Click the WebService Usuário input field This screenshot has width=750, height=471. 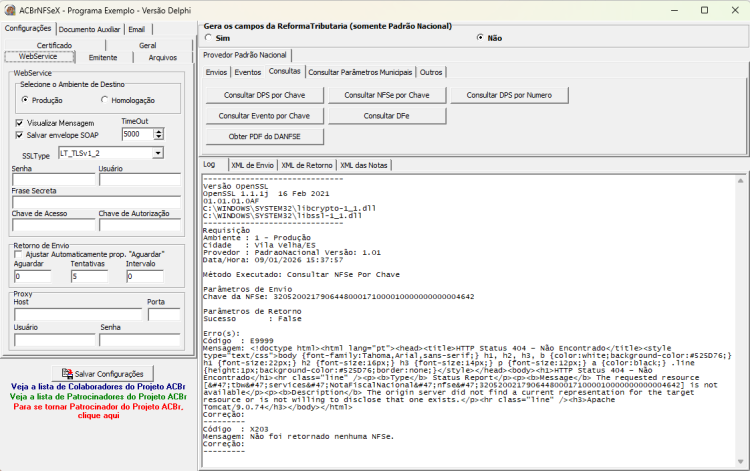[140, 179]
